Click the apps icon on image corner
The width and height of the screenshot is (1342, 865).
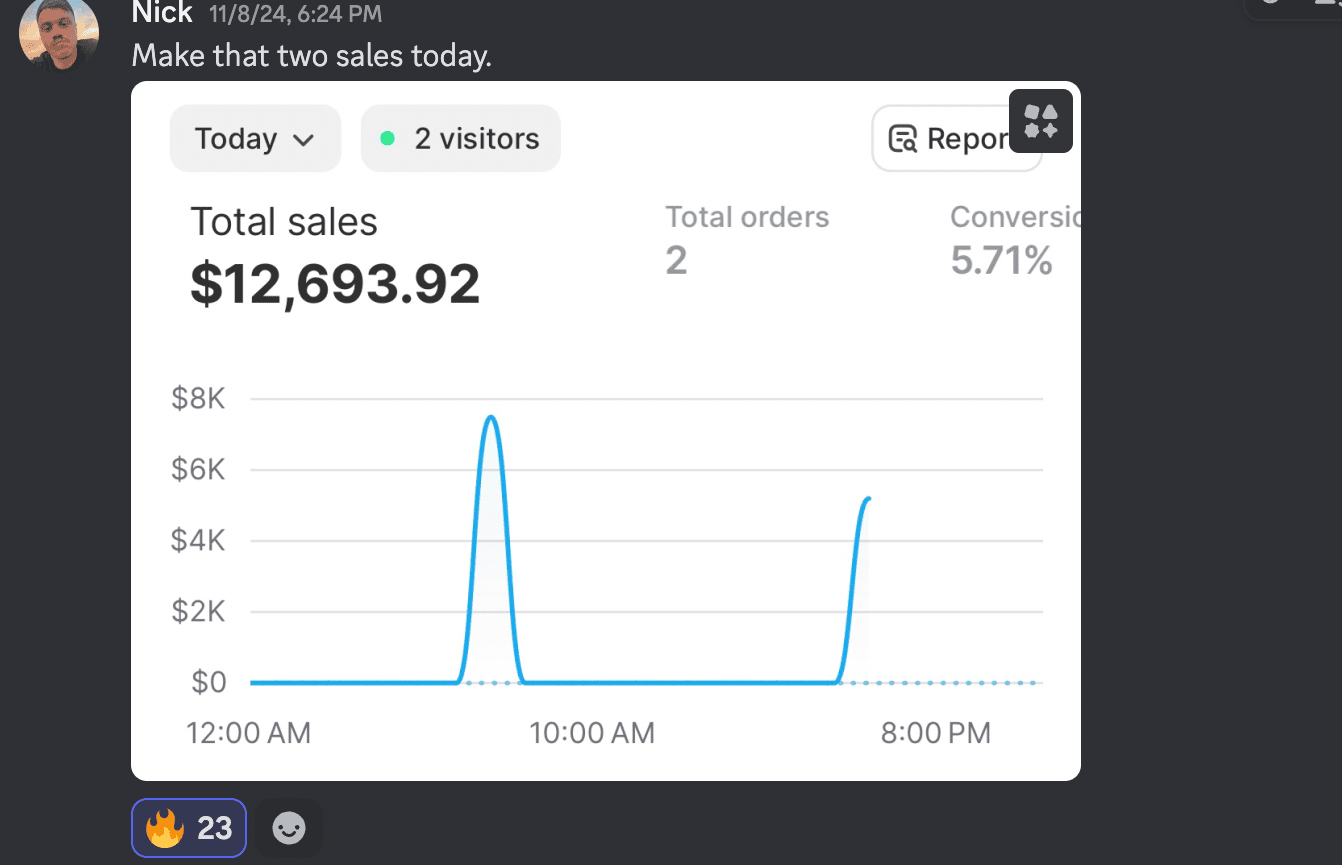coord(1041,121)
